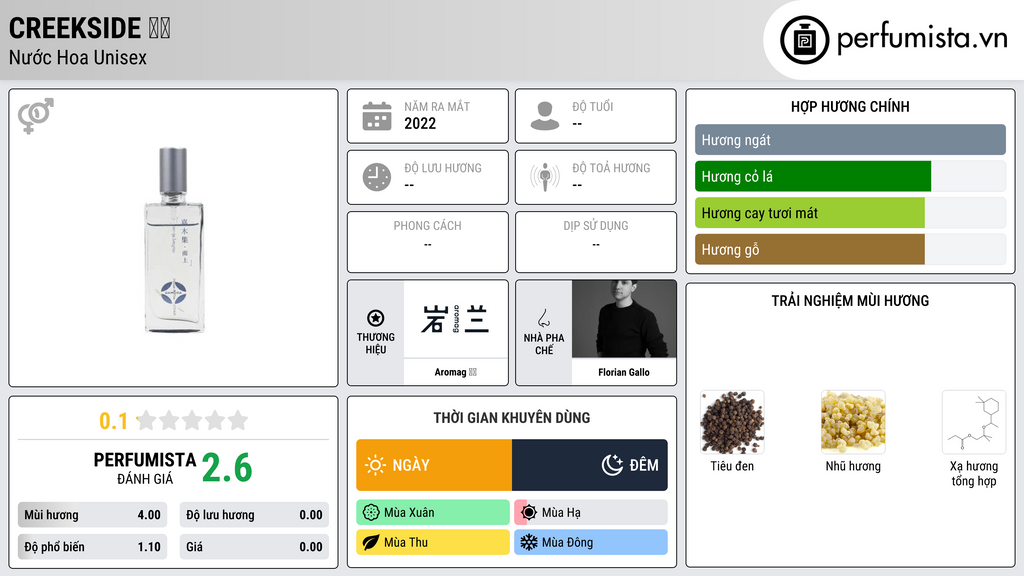Screen dimensions: 1024x576
Task: Click the Độ phổ biến 1.10 score row
Action: (92, 547)
